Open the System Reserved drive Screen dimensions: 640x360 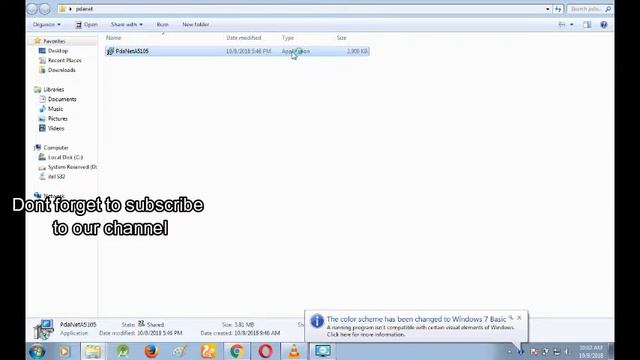[72, 167]
